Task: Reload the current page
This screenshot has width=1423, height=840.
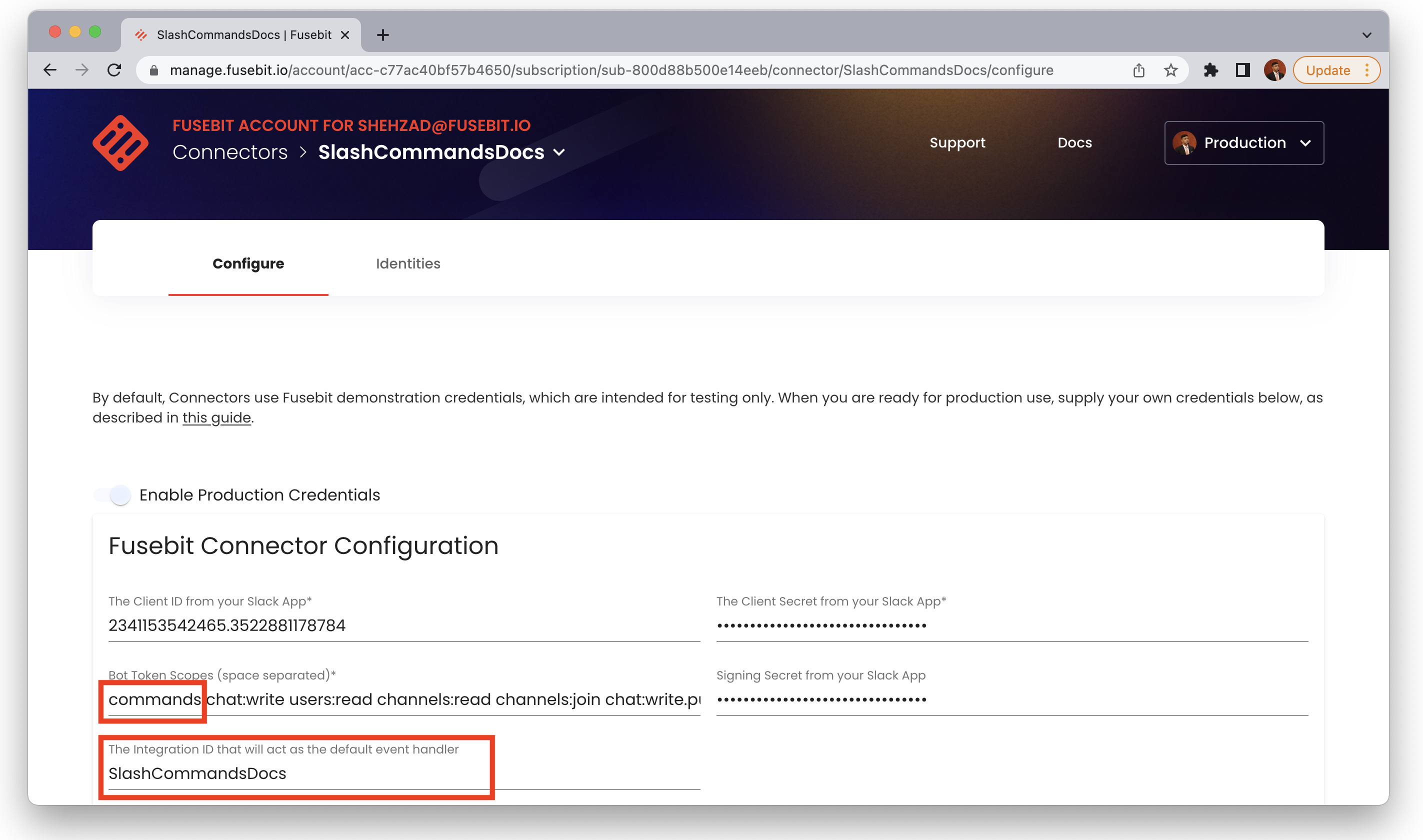Action: pyautogui.click(x=114, y=70)
